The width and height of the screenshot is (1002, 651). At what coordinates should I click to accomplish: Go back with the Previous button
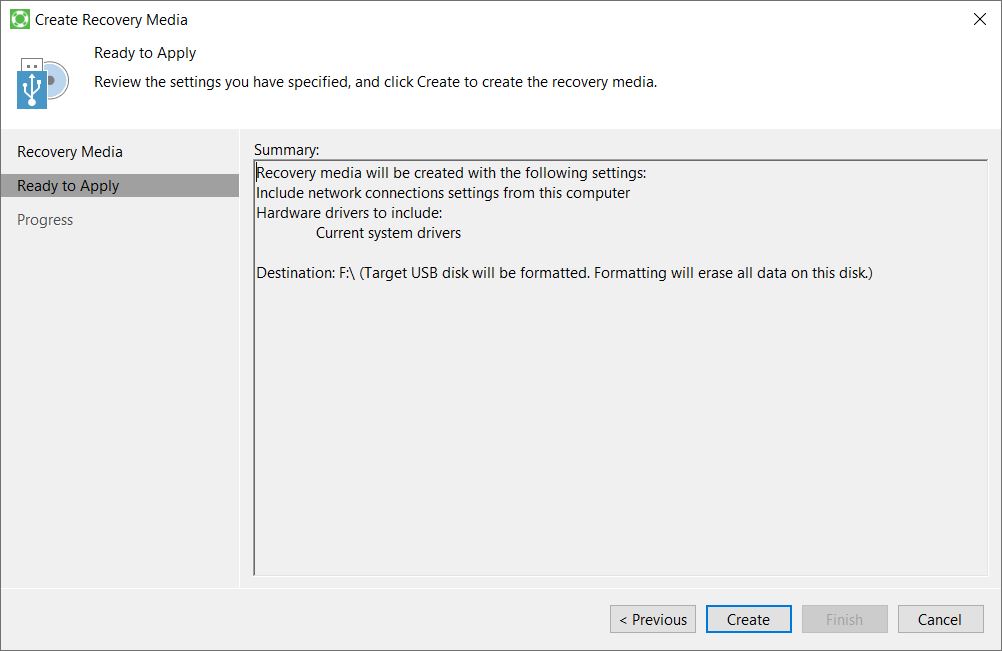point(652,619)
